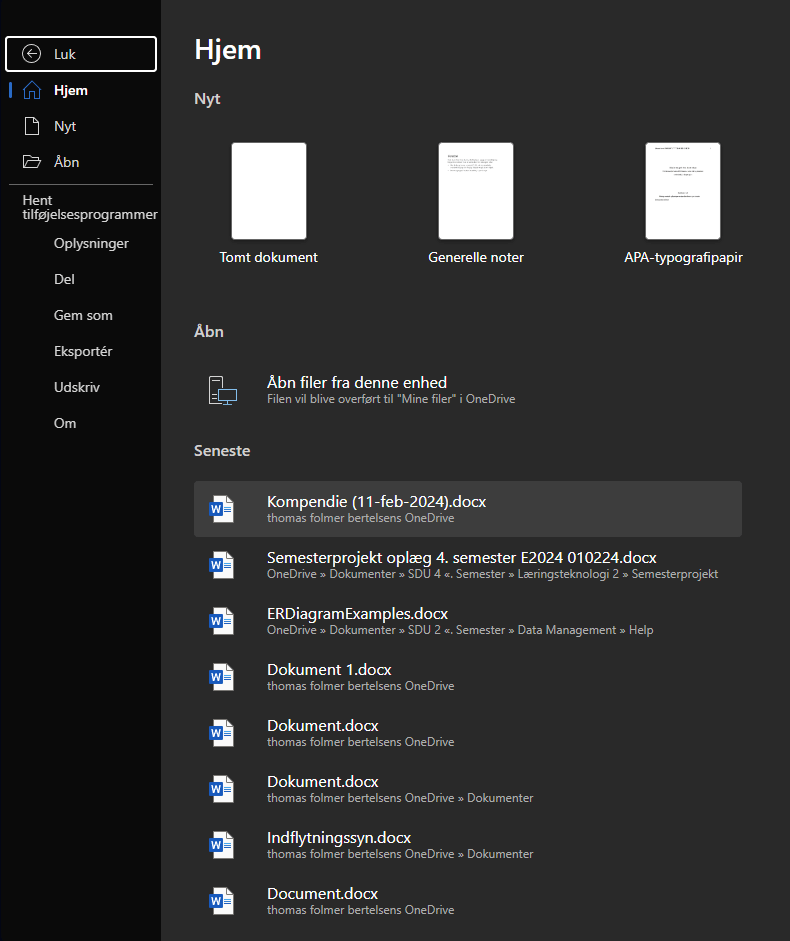Click the blank page icon next to Nyt
Screen dimensions: 790x941
[x=32, y=126]
